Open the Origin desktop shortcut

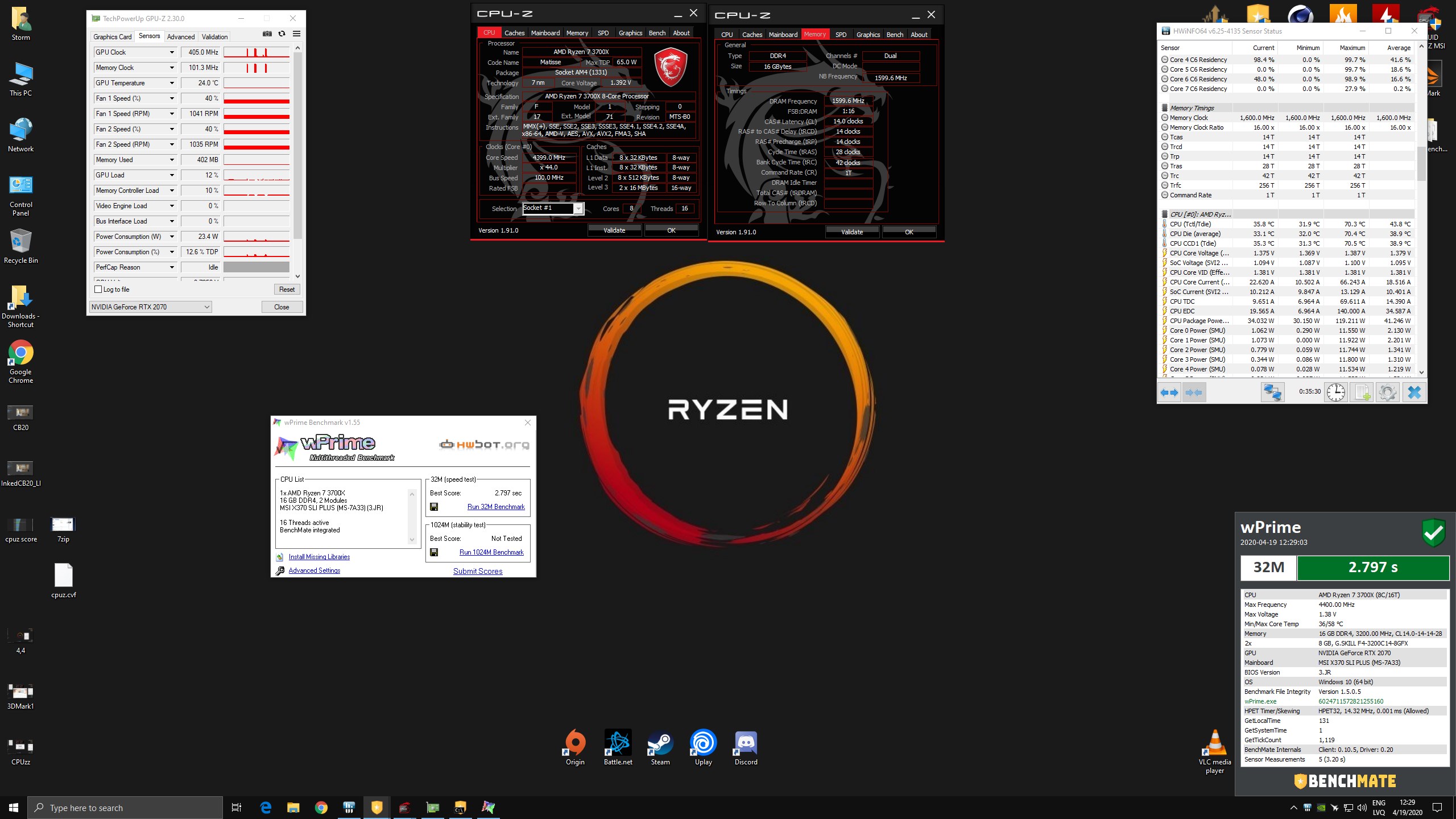[x=575, y=748]
